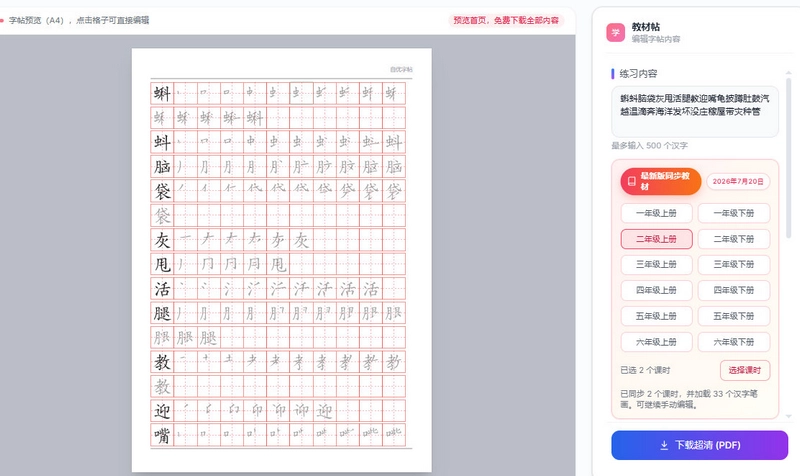The height and width of the screenshot is (476, 800).
Task: Click the 下载超清 (PDF) button
Action: [x=699, y=445]
